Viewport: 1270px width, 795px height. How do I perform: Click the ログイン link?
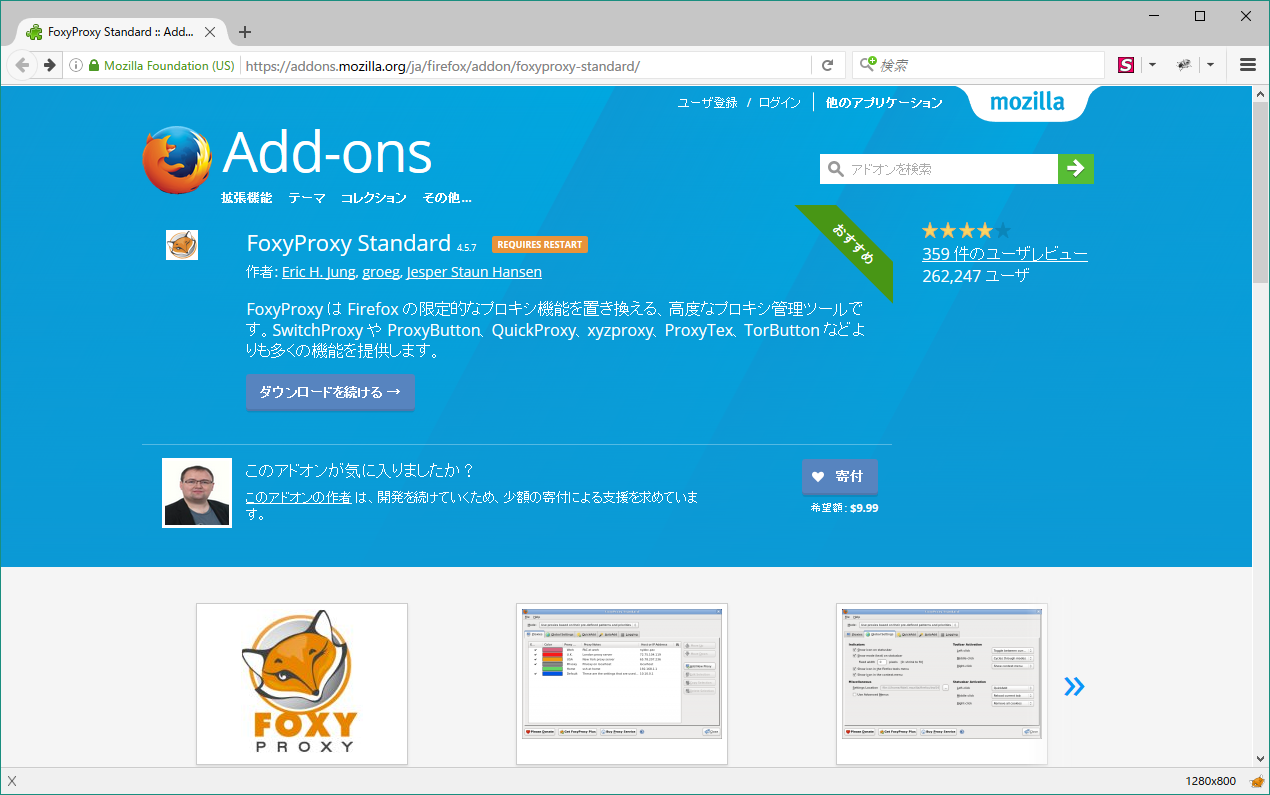click(780, 102)
